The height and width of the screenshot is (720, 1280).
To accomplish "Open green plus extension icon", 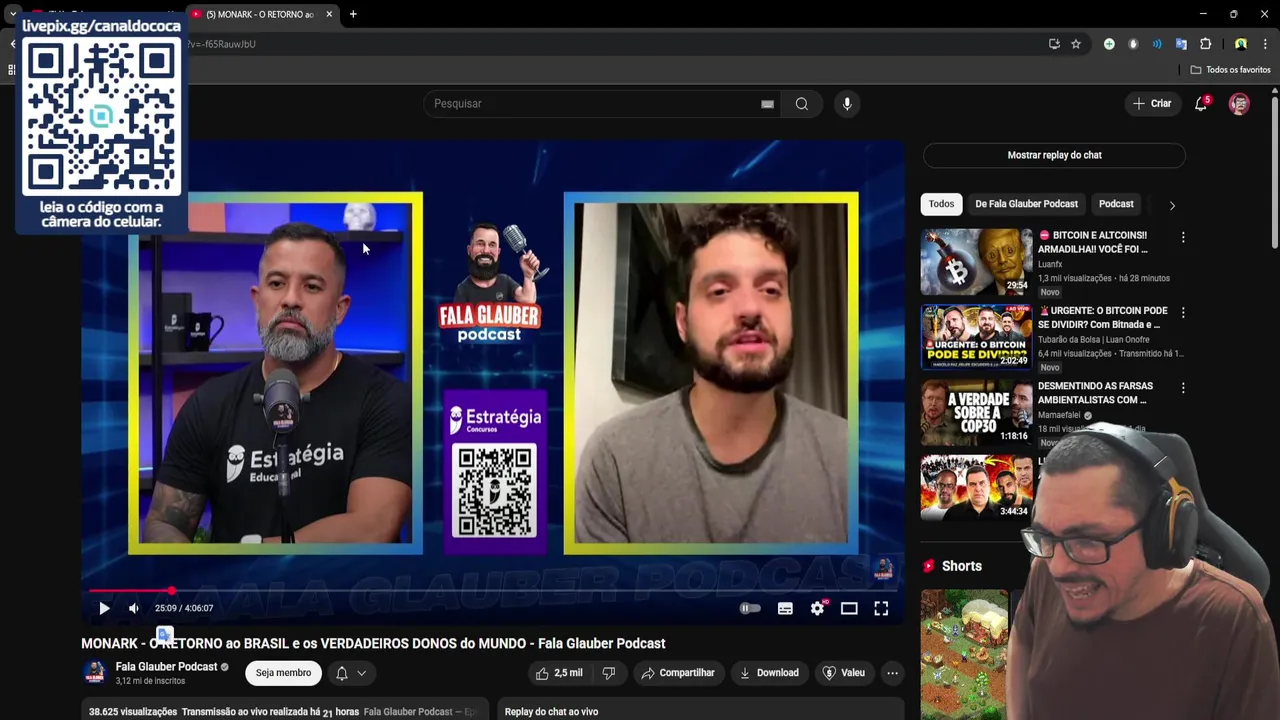I will 1109,44.
